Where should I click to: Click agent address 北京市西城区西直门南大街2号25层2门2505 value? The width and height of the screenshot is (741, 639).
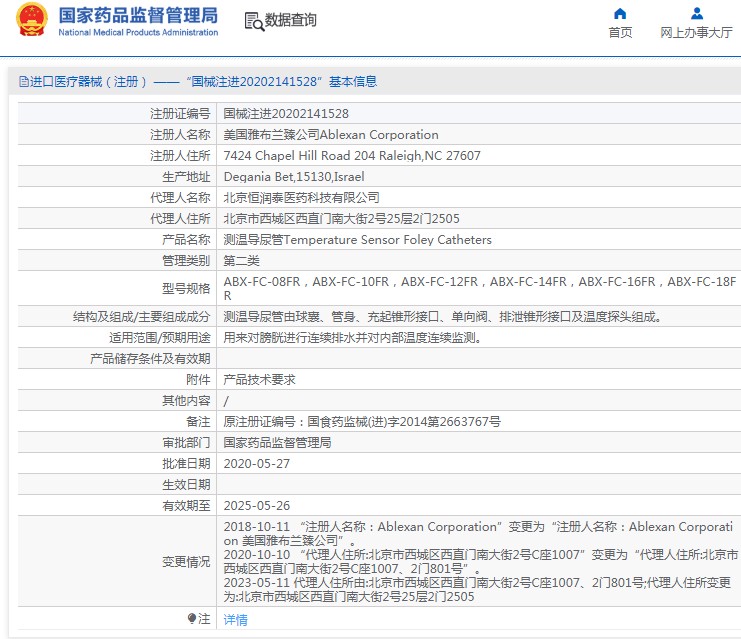click(x=341, y=218)
